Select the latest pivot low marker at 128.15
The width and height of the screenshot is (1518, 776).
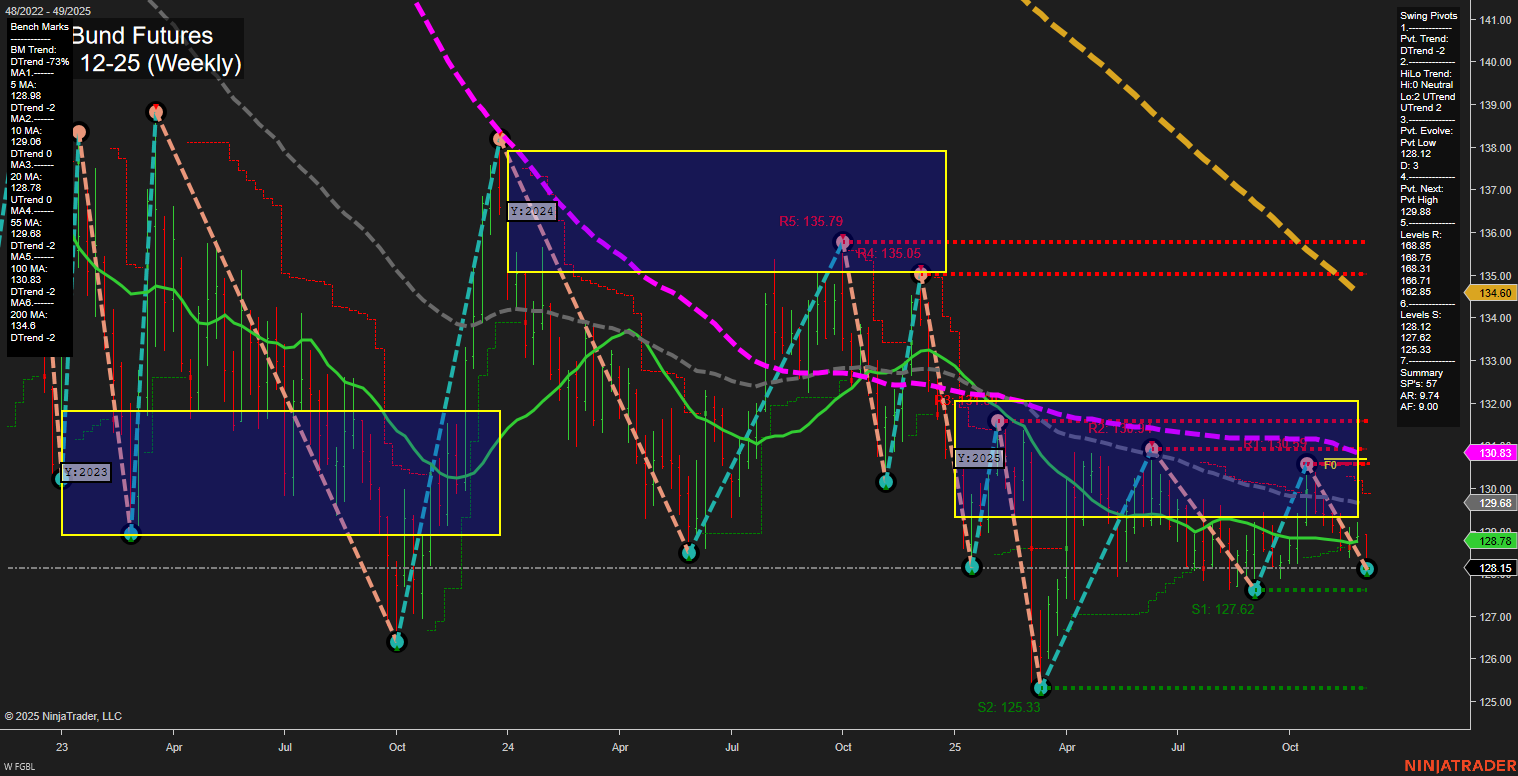click(1368, 568)
